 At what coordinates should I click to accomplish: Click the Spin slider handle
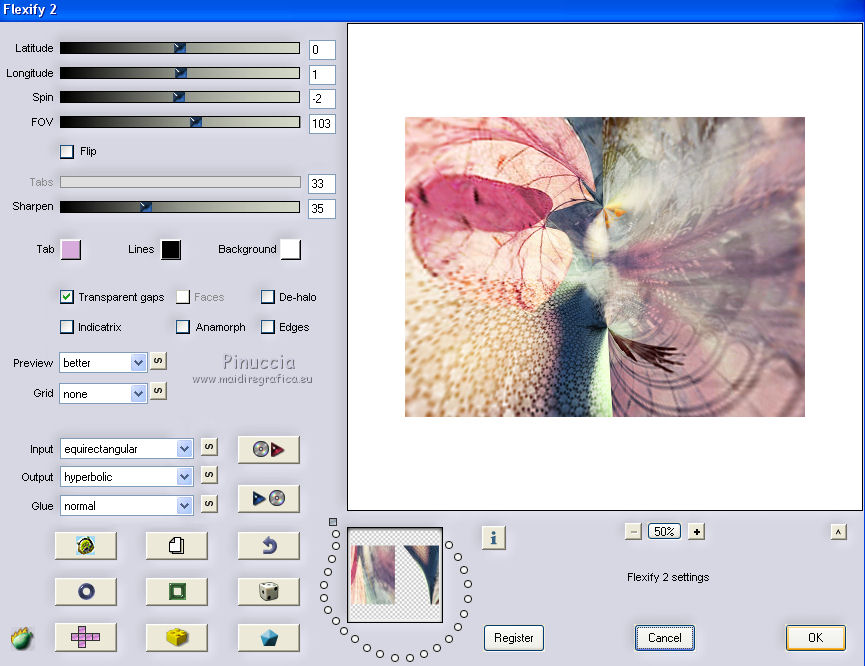coord(179,97)
